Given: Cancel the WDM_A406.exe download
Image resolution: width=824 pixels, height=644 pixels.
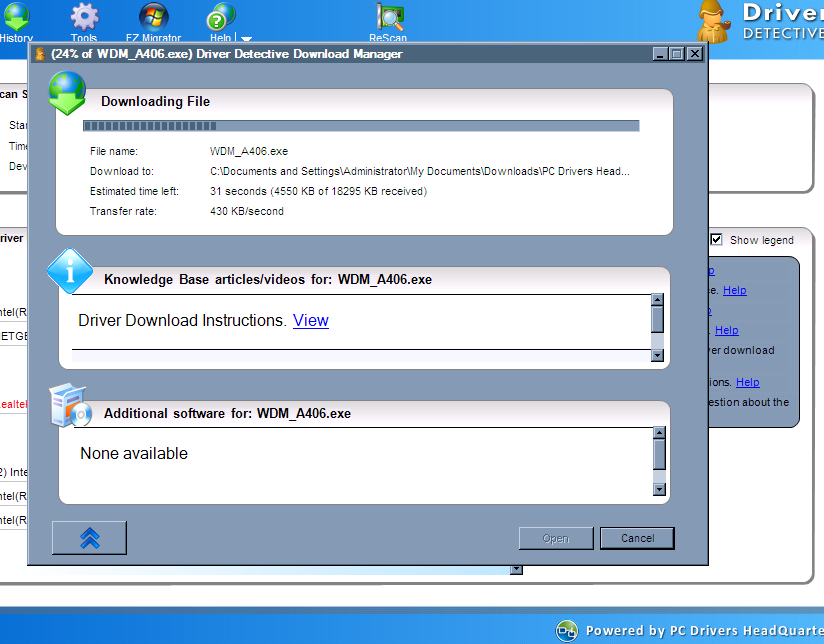Looking at the screenshot, I should (637, 538).
